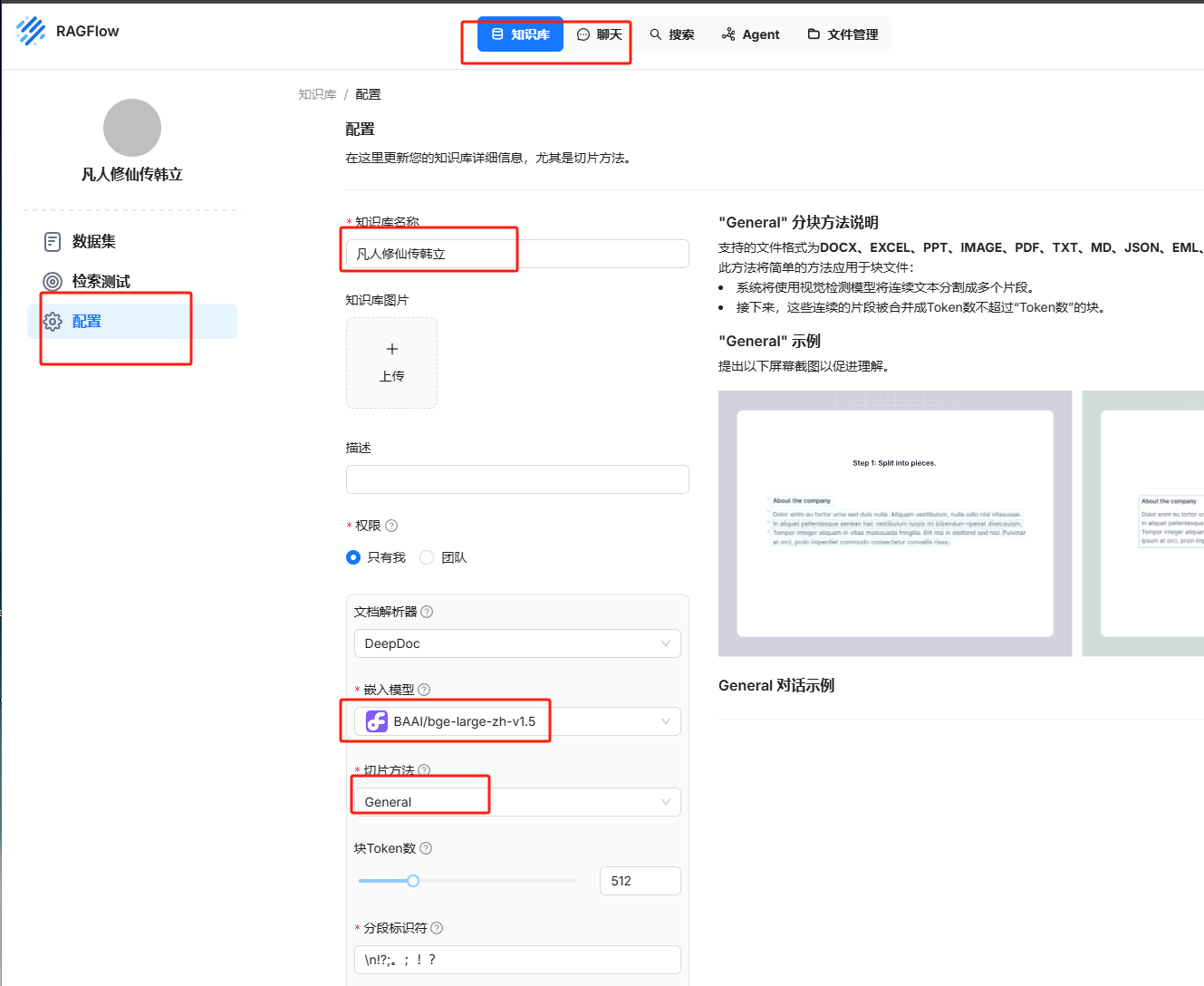Click the 配置 breadcrumb text

pos(368,94)
